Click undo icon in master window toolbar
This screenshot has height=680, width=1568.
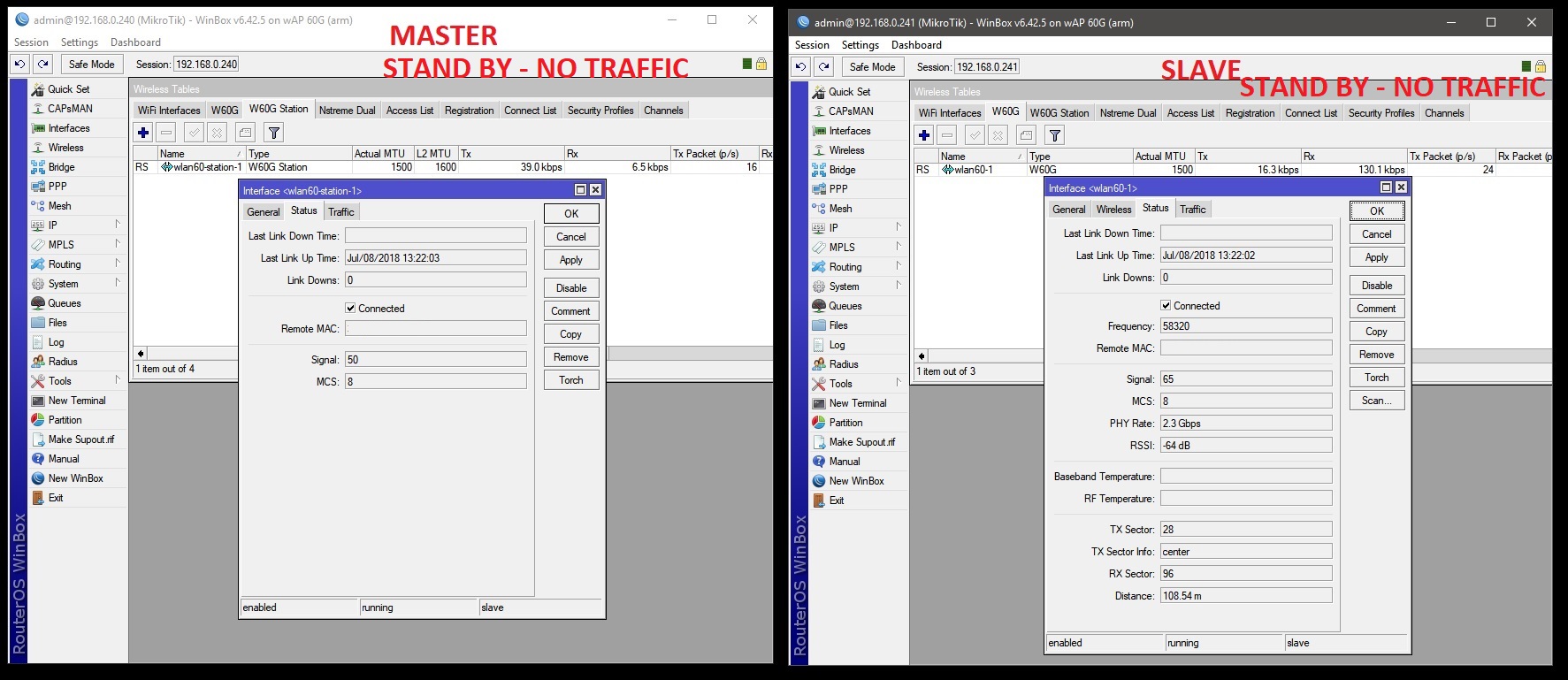click(x=19, y=64)
